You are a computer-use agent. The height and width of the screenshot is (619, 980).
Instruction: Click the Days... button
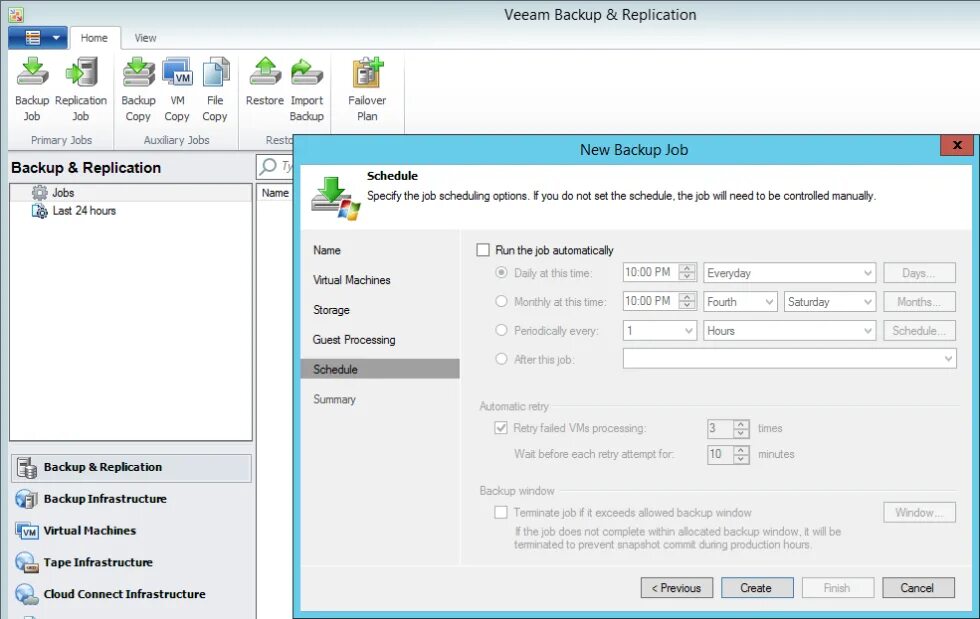pos(919,273)
